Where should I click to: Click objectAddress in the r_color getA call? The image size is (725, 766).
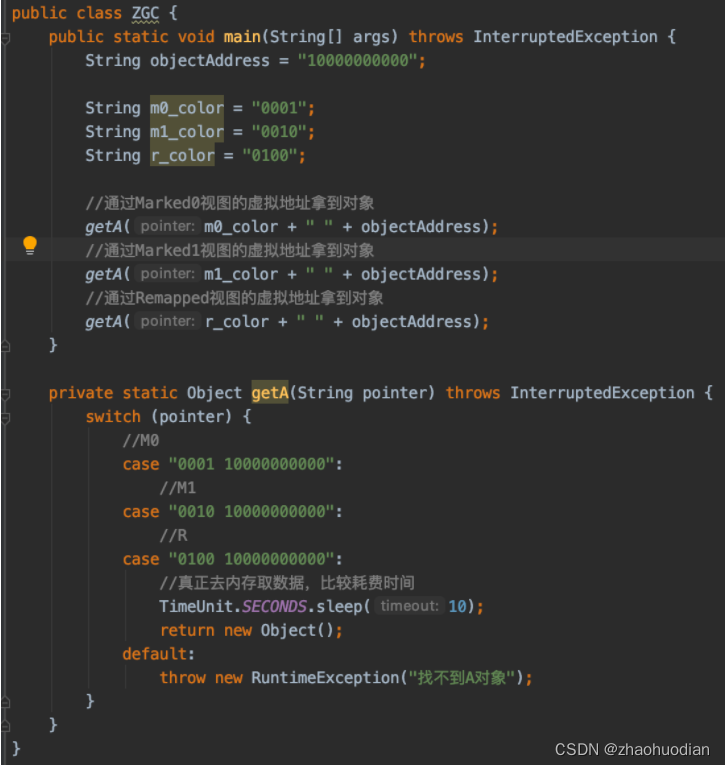(412, 321)
